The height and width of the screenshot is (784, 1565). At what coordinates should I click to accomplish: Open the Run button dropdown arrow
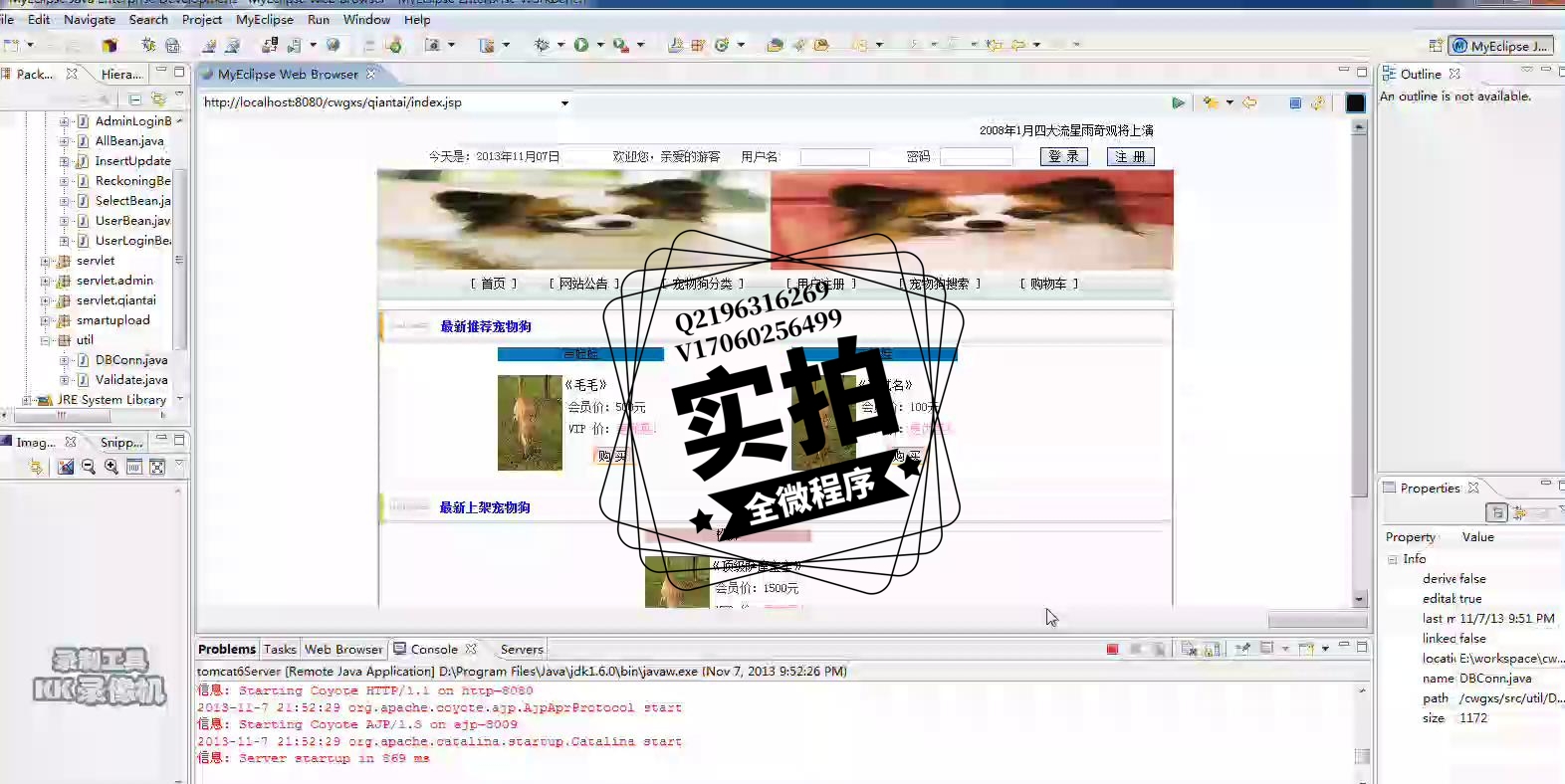(x=600, y=45)
